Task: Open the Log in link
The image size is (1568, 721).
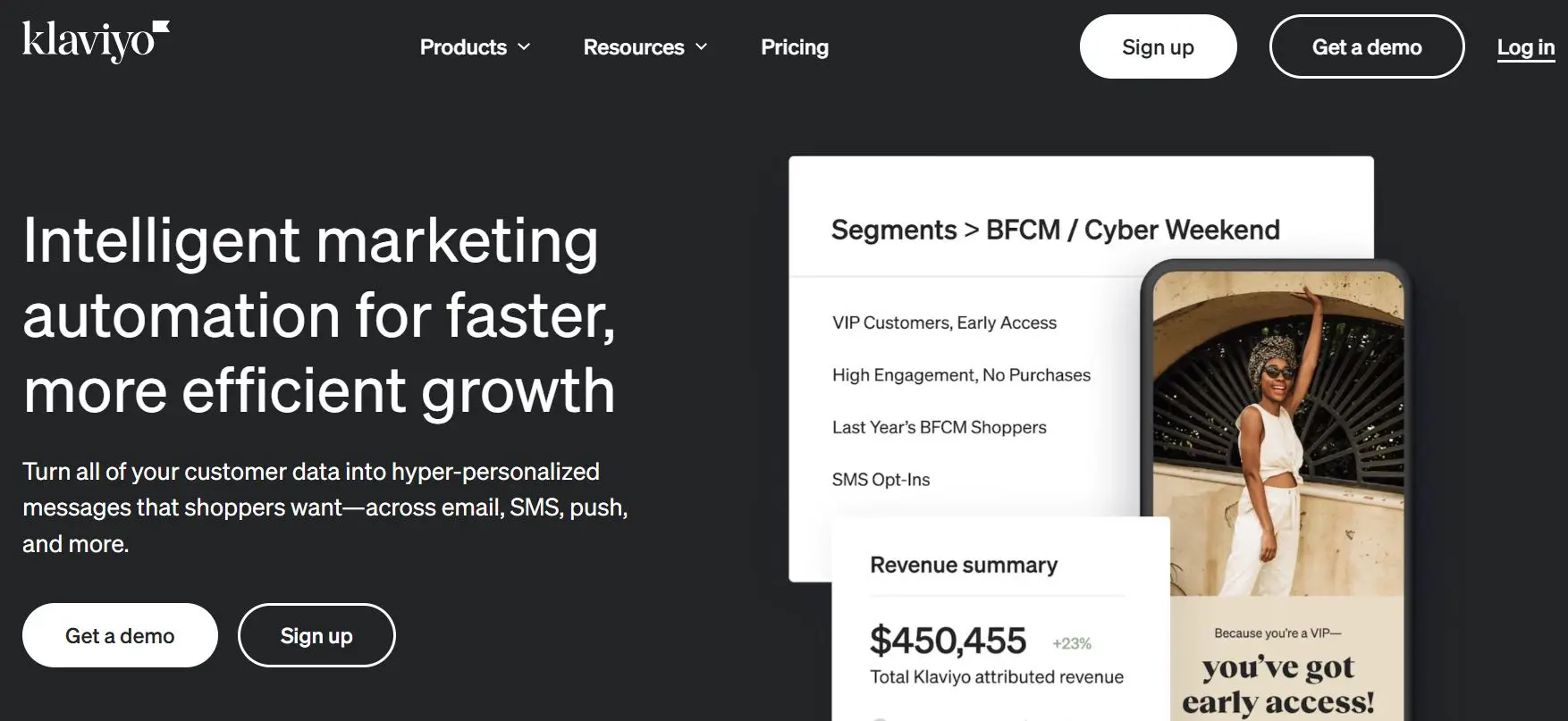Action: coord(1526,47)
